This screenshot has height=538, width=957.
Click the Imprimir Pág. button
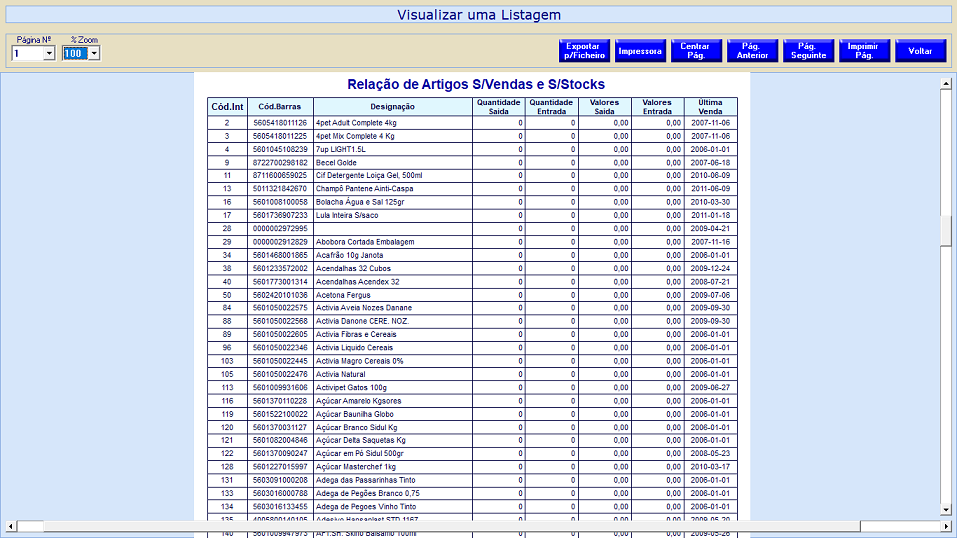(x=864, y=51)
